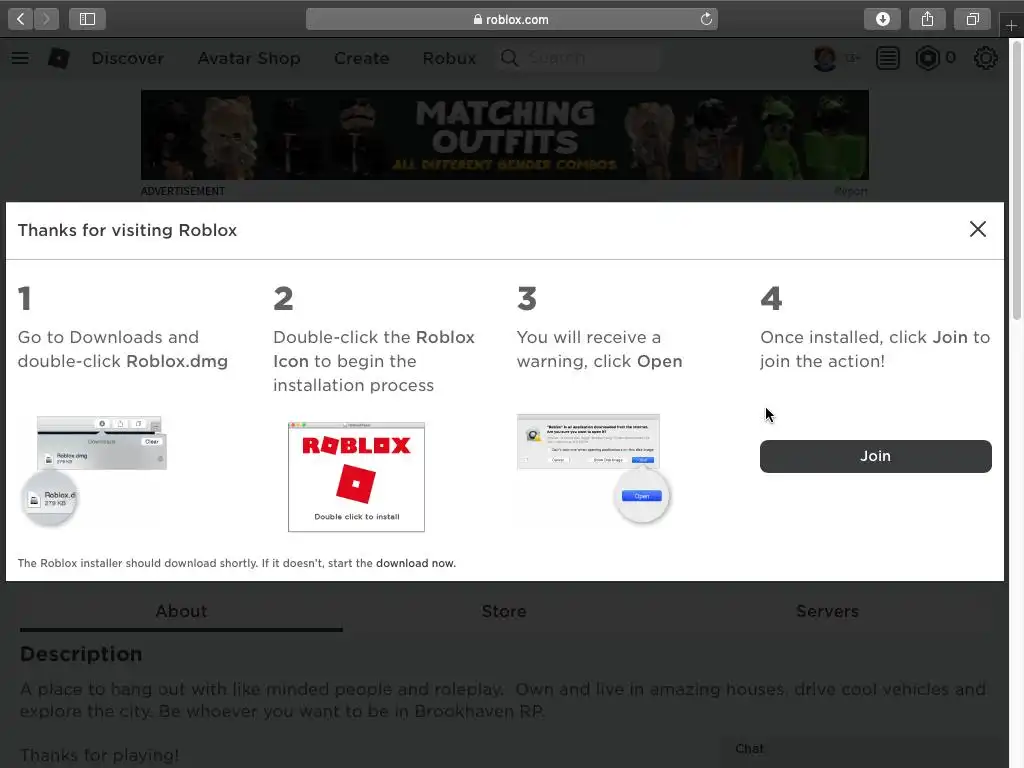Show Safari's downloads list
This screenshot has width=1024, height=768.
(882, 19)
